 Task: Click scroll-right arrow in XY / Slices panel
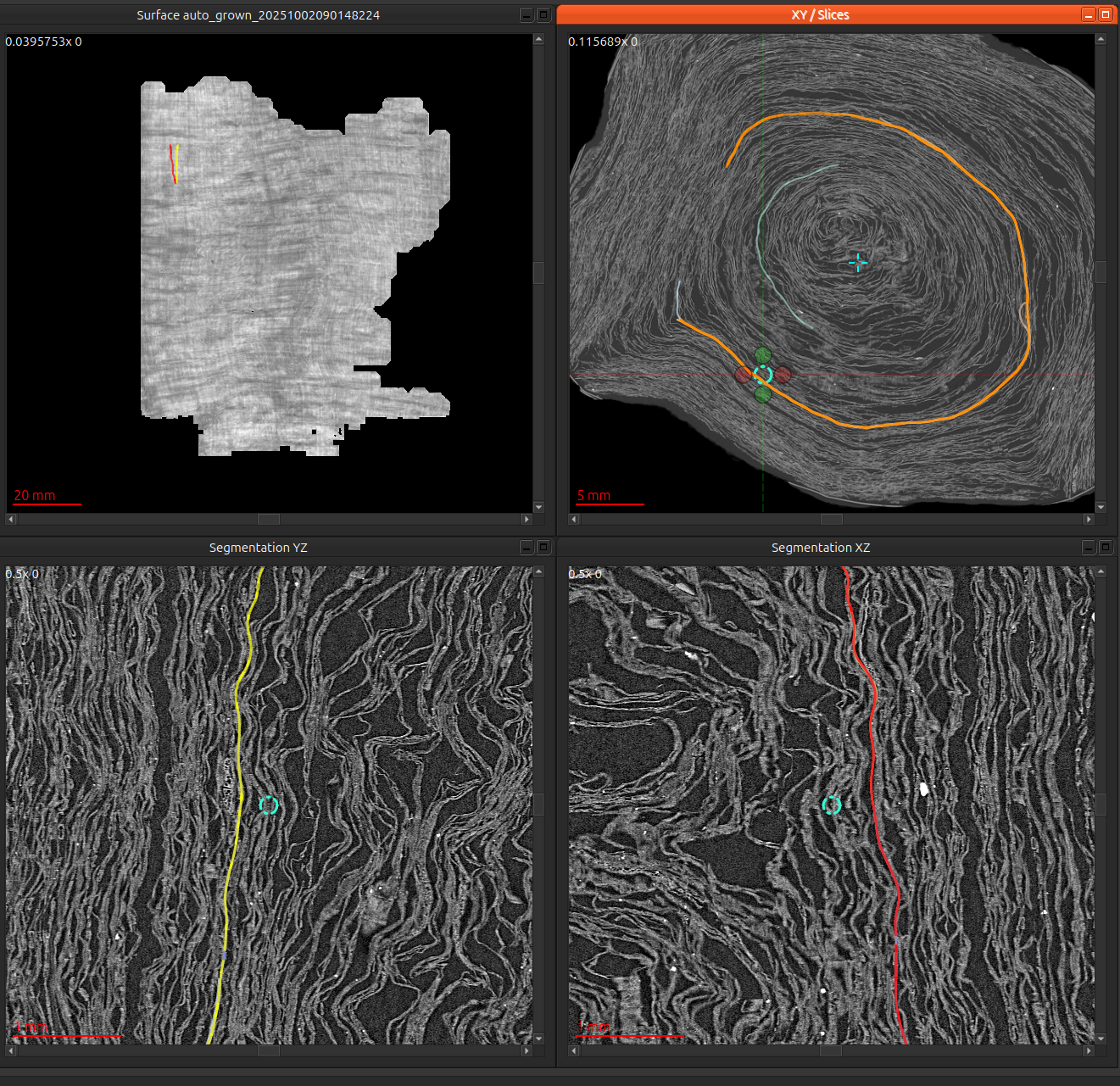1089,519
